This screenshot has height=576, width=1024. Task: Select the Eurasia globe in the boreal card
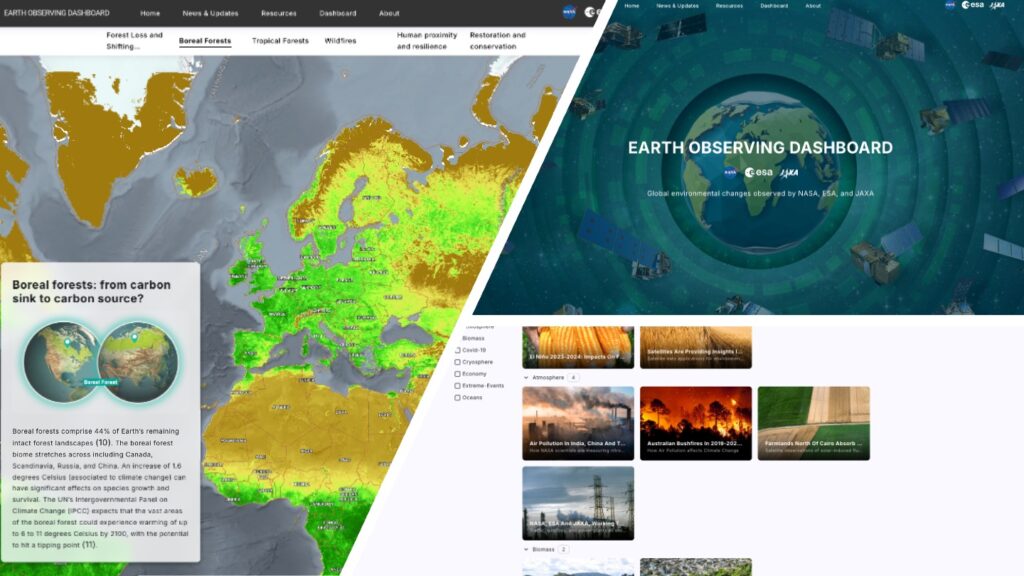[139, 361]
